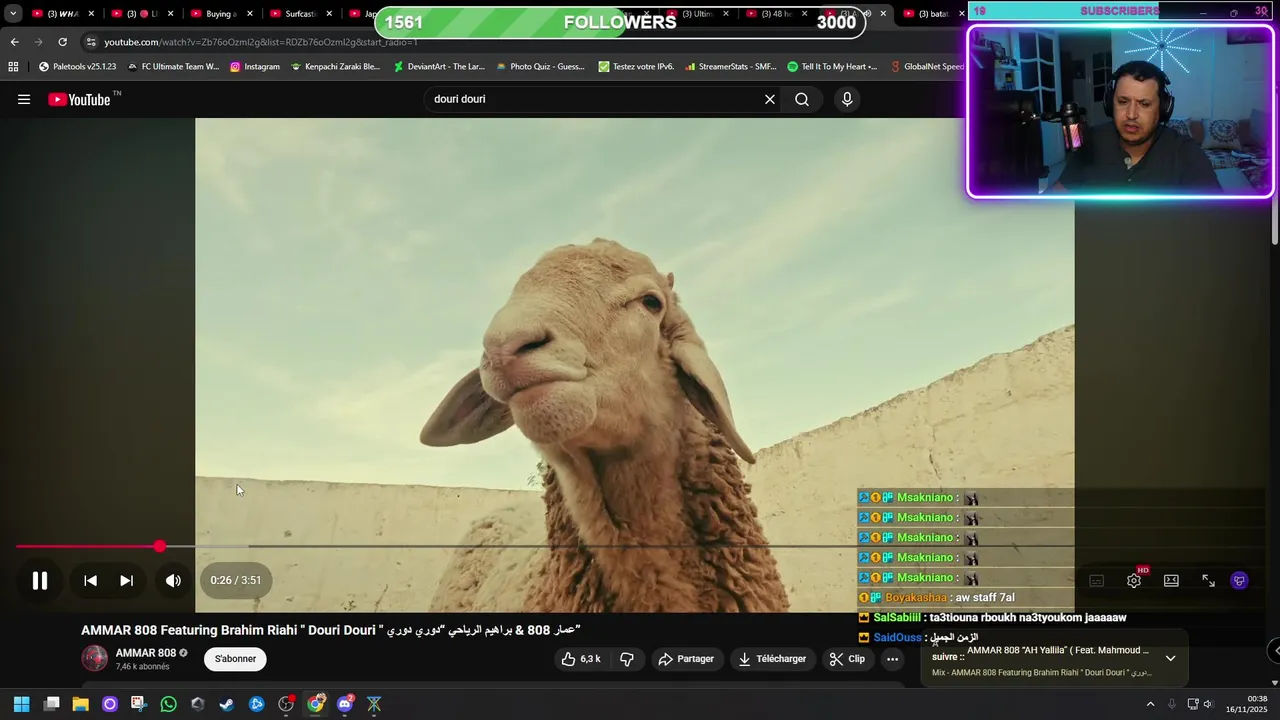
Task: Dislike the video
Action: [627, 659]
